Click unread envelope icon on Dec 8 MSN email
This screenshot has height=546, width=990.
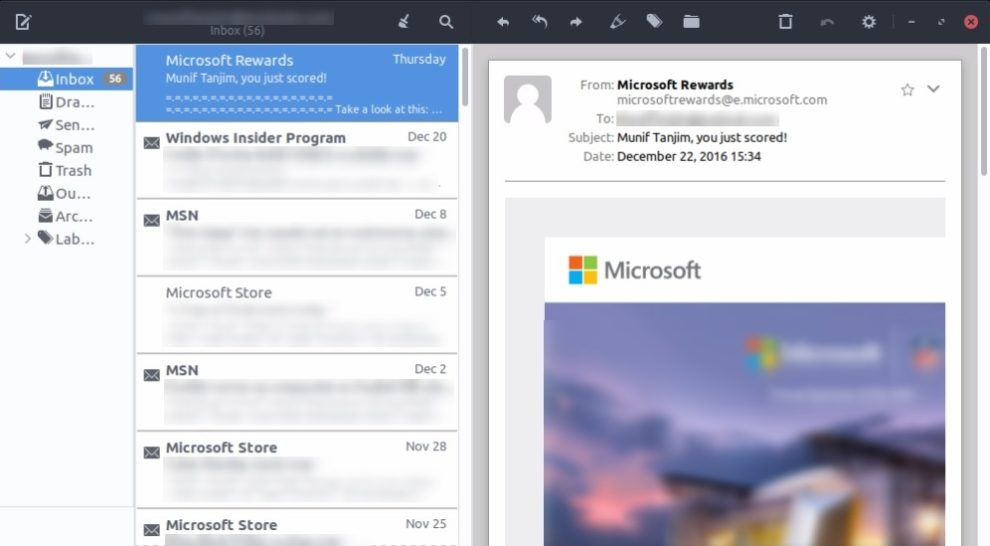click(152, 220)
